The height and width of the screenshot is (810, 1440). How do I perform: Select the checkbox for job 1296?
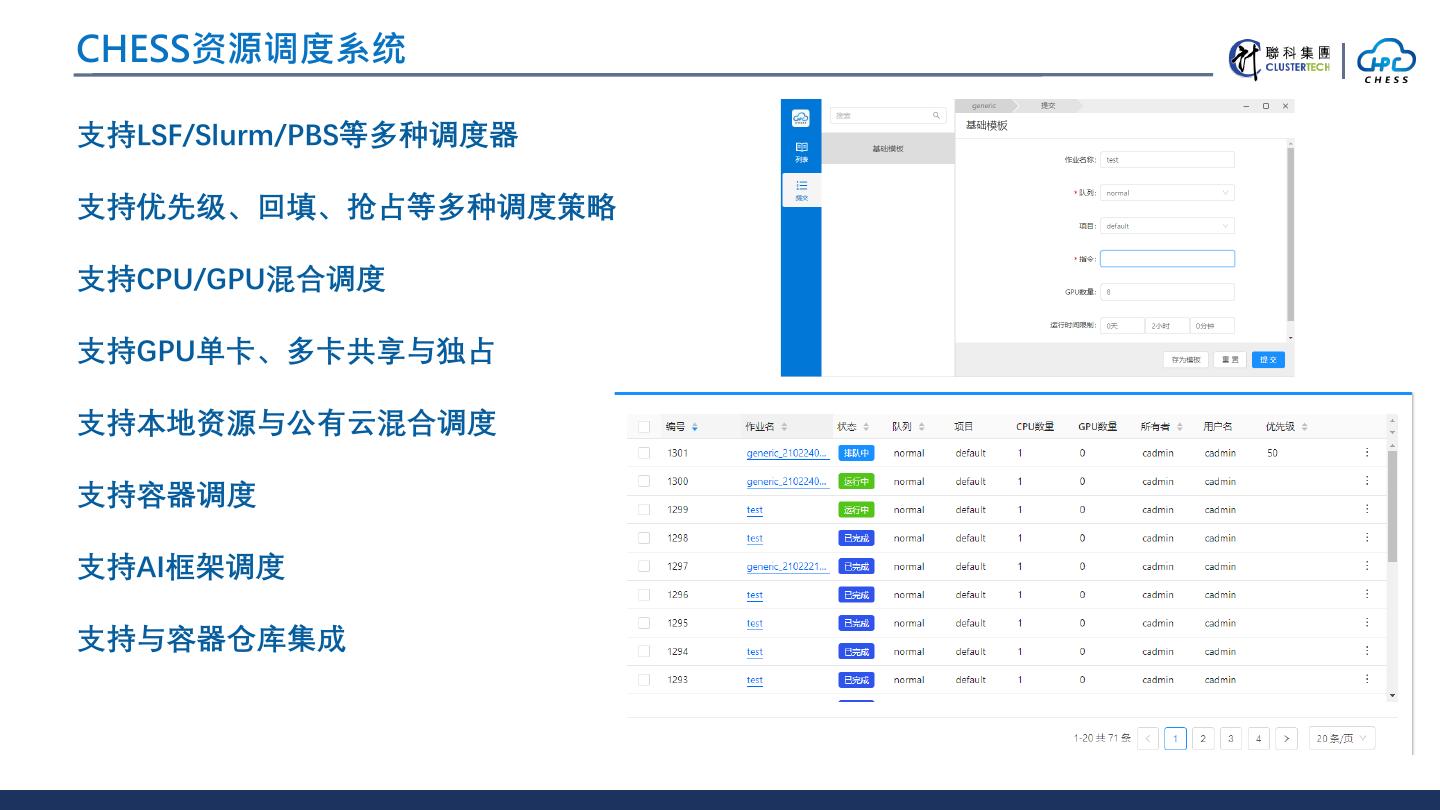(644, 595)
